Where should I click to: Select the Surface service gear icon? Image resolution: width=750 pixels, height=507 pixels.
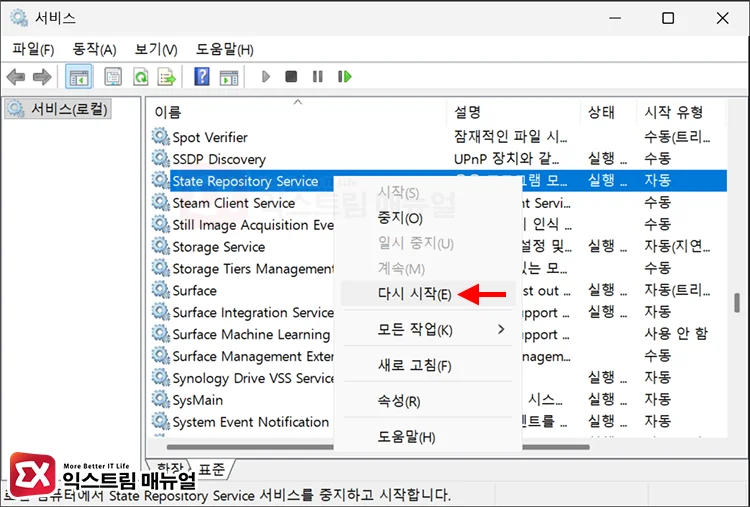click(161, 290)
